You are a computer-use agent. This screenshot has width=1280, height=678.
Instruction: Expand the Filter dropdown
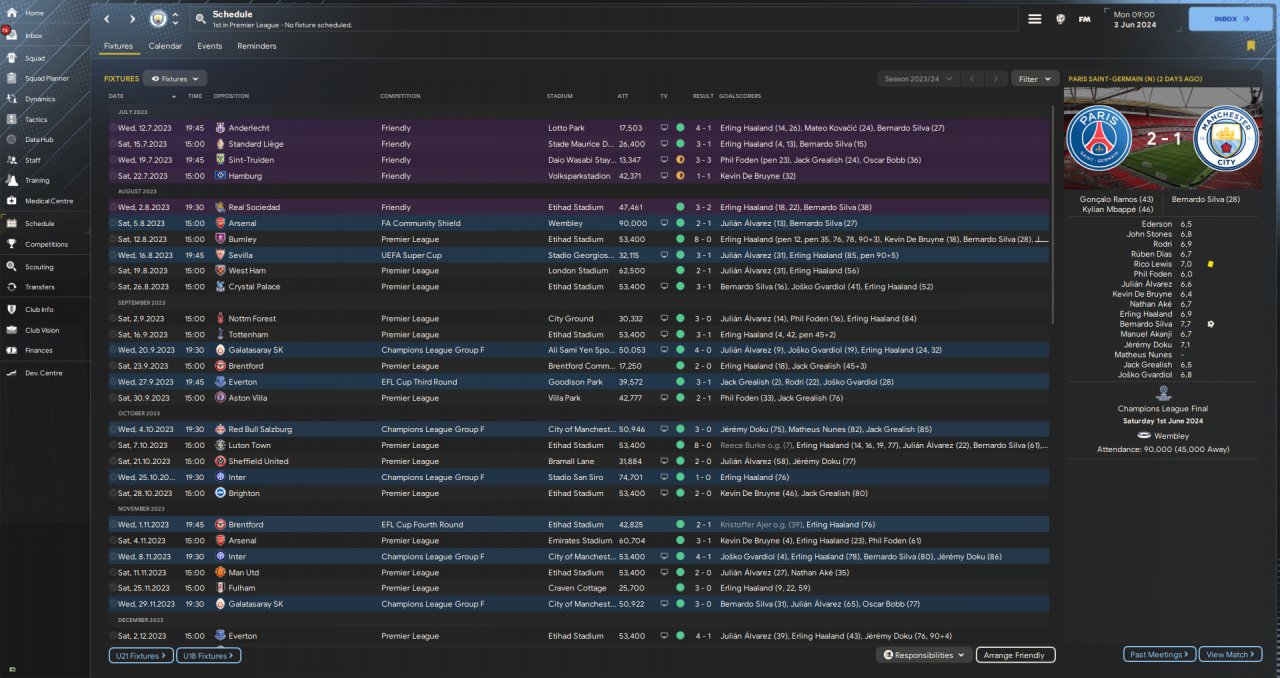pos(1034,78)
